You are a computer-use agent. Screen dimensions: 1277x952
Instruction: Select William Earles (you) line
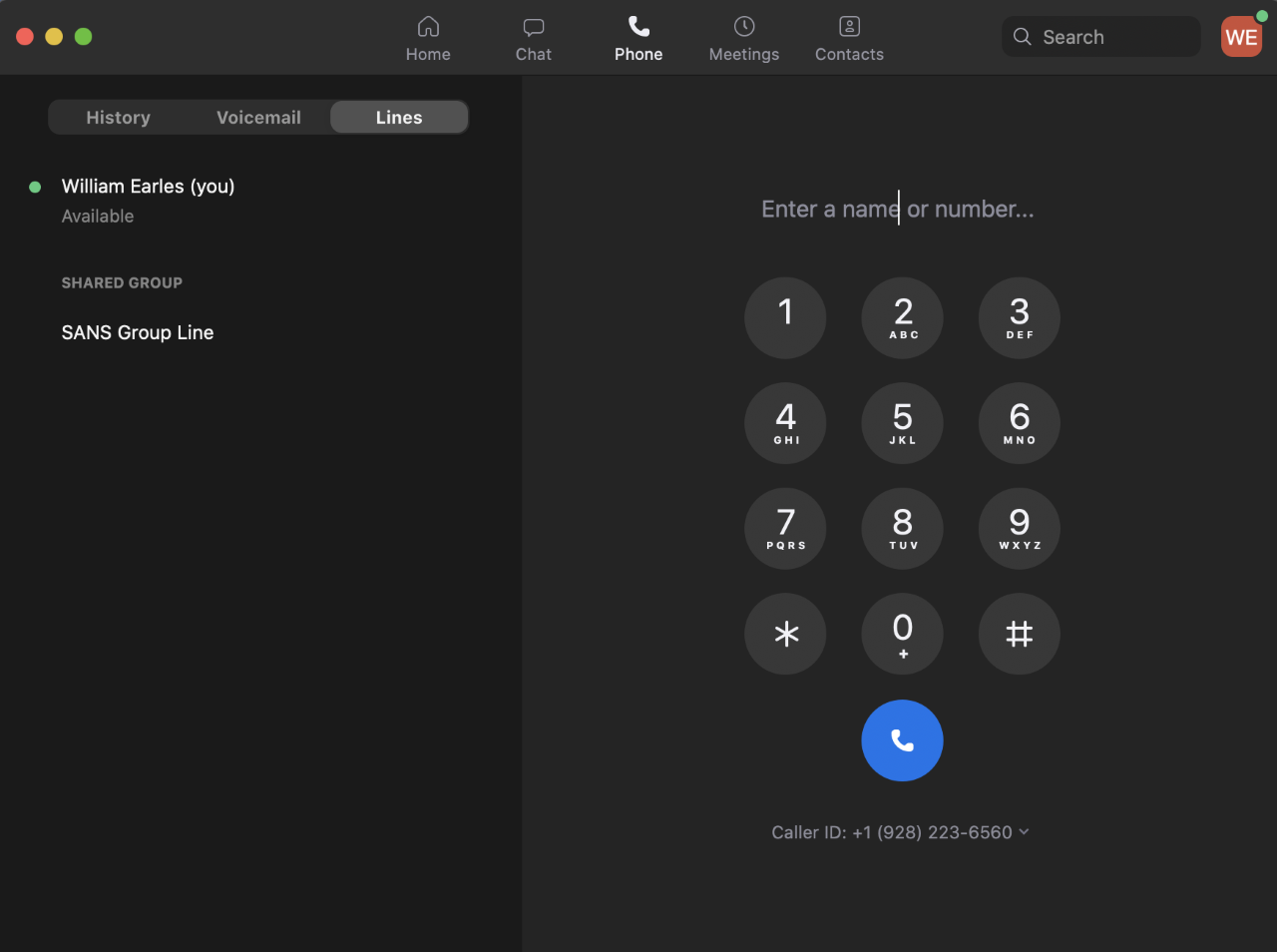click(x=148, y=187)
